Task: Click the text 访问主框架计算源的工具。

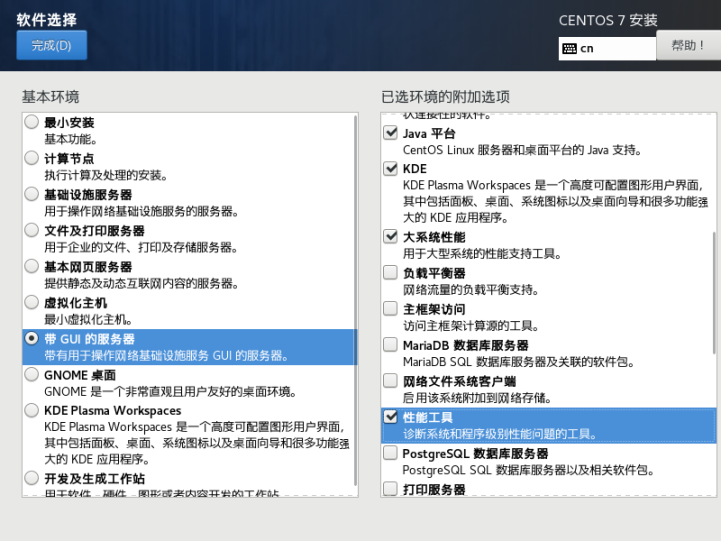Action: [x=471, y=326]
